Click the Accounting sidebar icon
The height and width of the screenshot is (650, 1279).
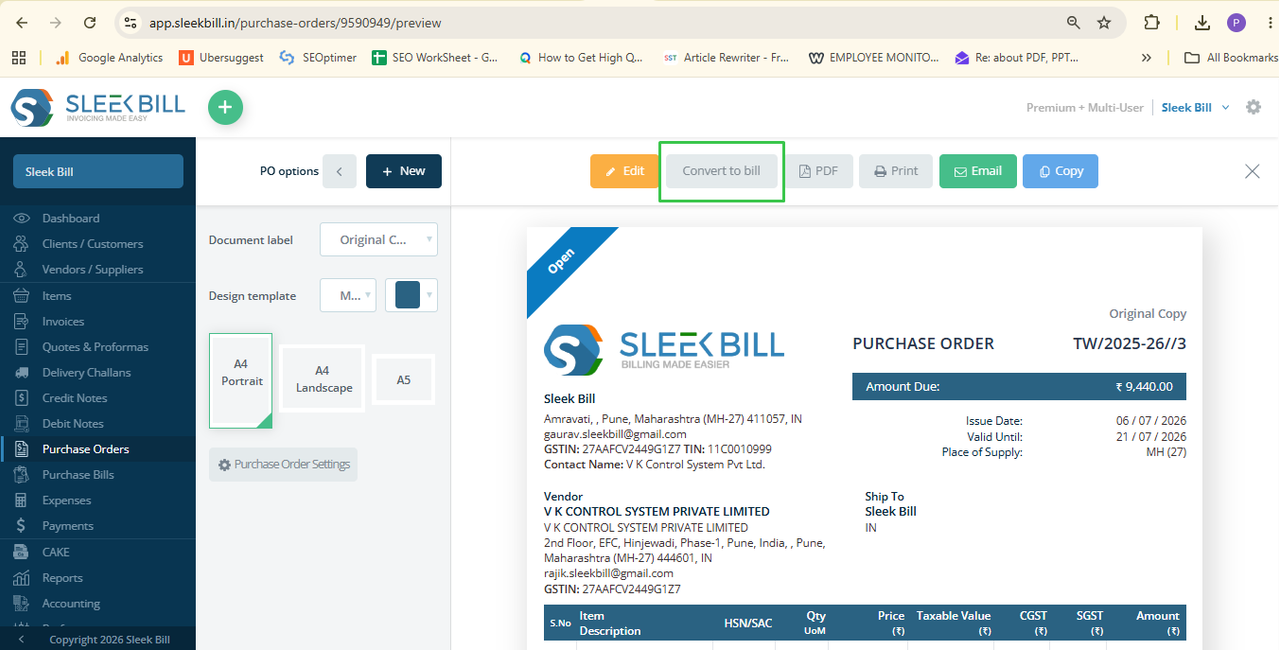click(21, 603)
